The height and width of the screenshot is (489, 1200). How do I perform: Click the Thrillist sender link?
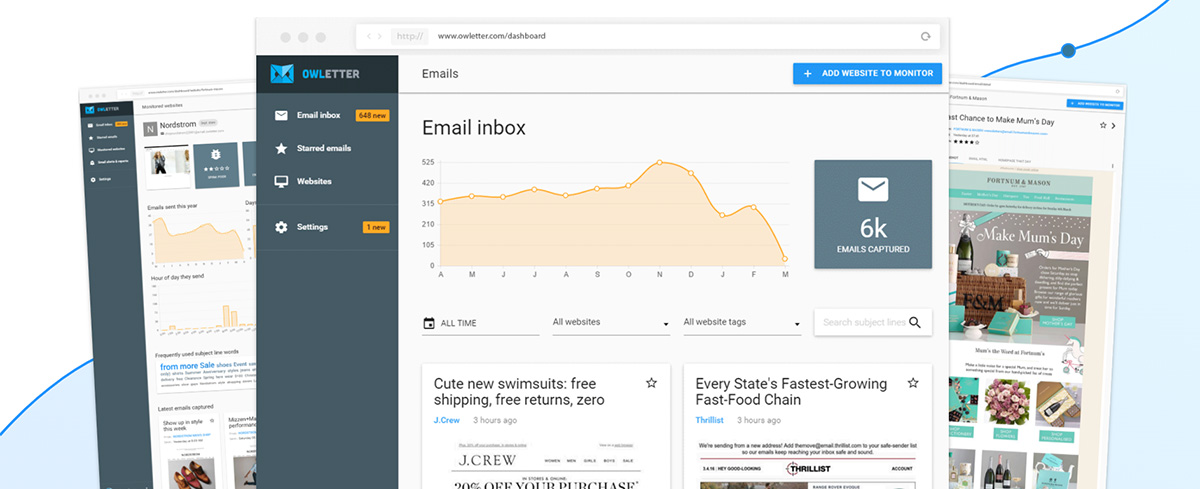tap(709, 420)
